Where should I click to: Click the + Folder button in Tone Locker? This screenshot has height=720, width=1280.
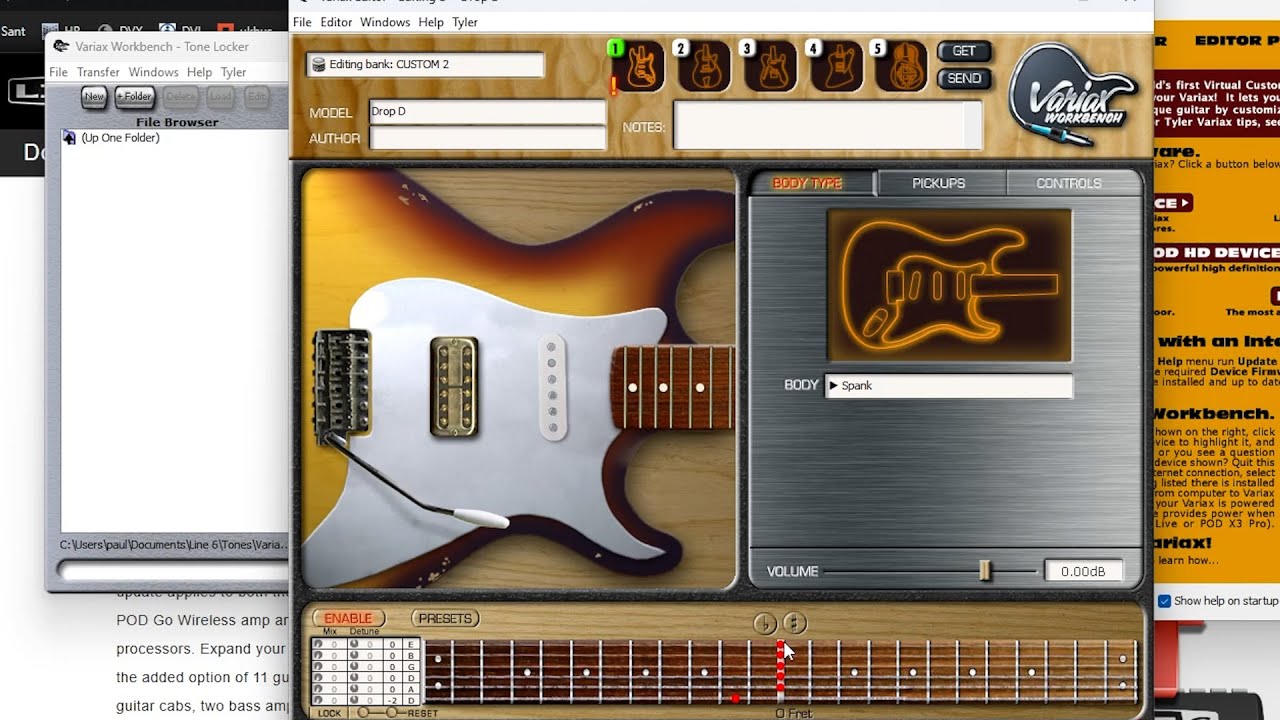point(134,97)
